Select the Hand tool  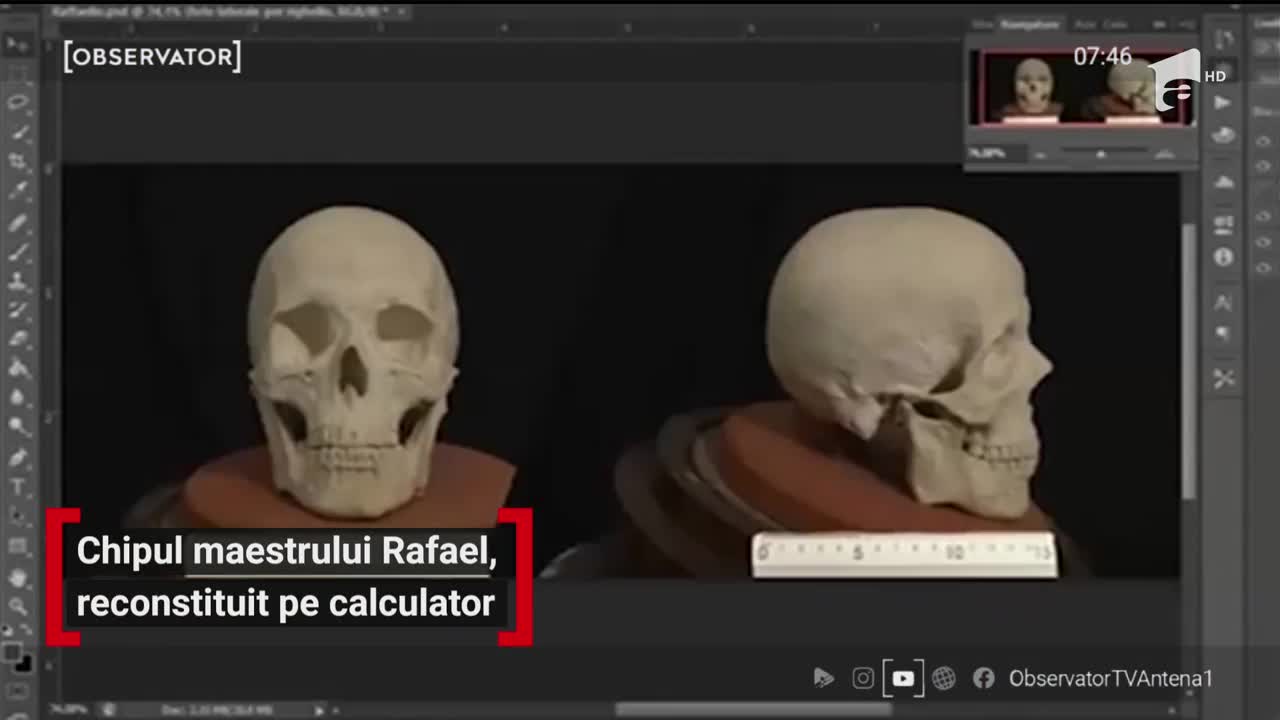pyautogui.click(x=17, y=577)
